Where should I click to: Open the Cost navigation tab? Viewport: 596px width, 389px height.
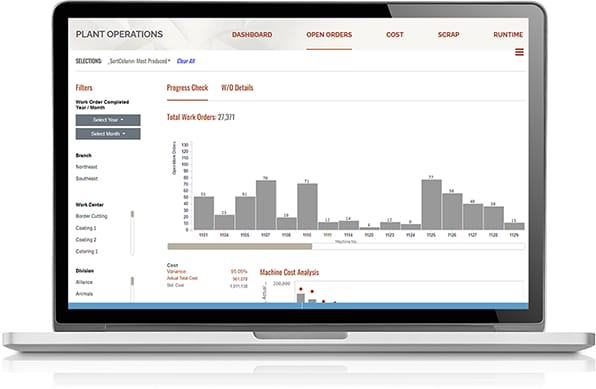click(x=395, y=35)
